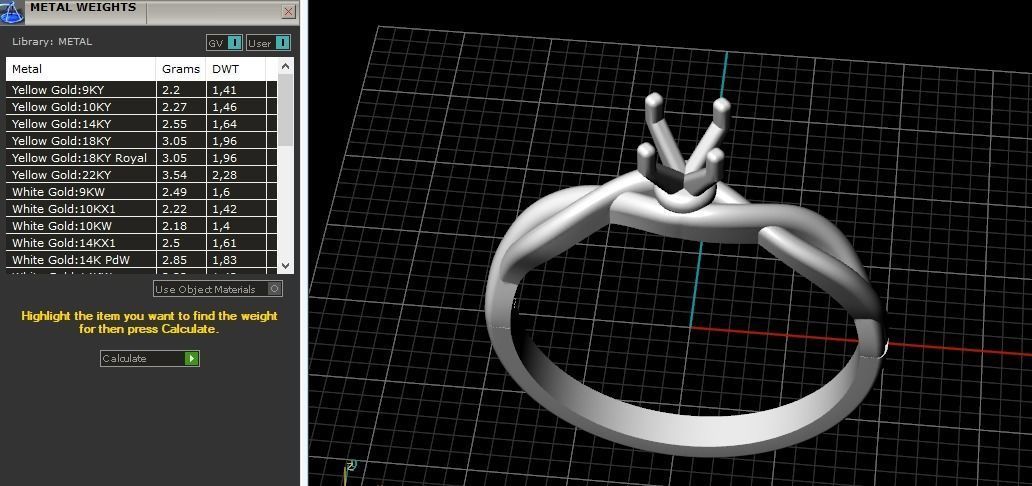
Task: Click the 1,64 DWT value
Action: click(x=224, y=124)
